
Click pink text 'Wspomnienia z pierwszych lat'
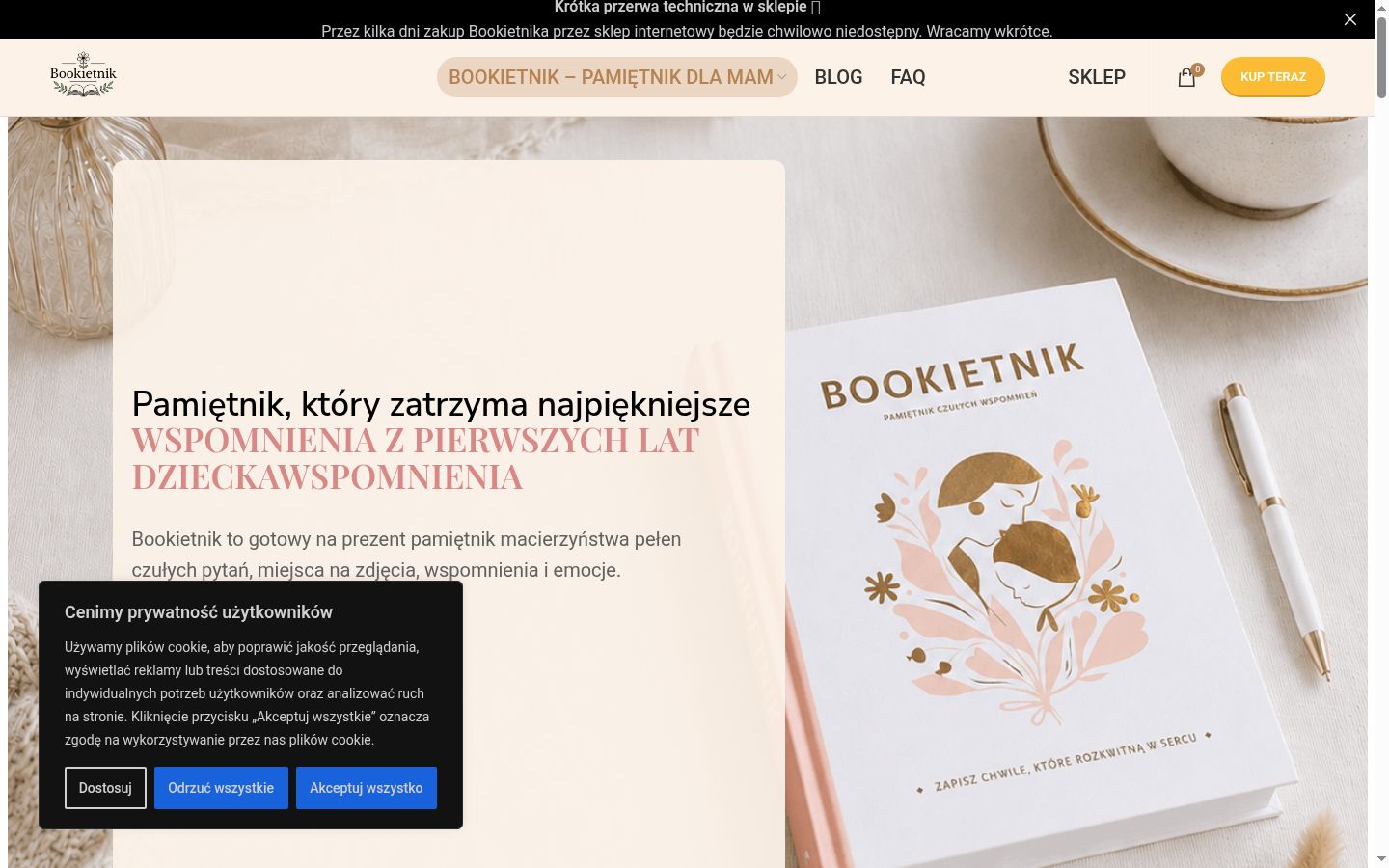point(416,441)
